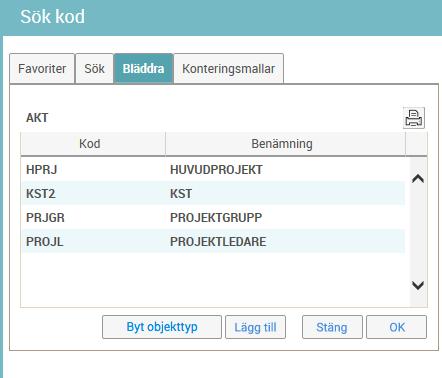Image resolution: width=442 pixels, height=378 pixels.
Task: Click the Lägg till button
Action: click(255, 327)
